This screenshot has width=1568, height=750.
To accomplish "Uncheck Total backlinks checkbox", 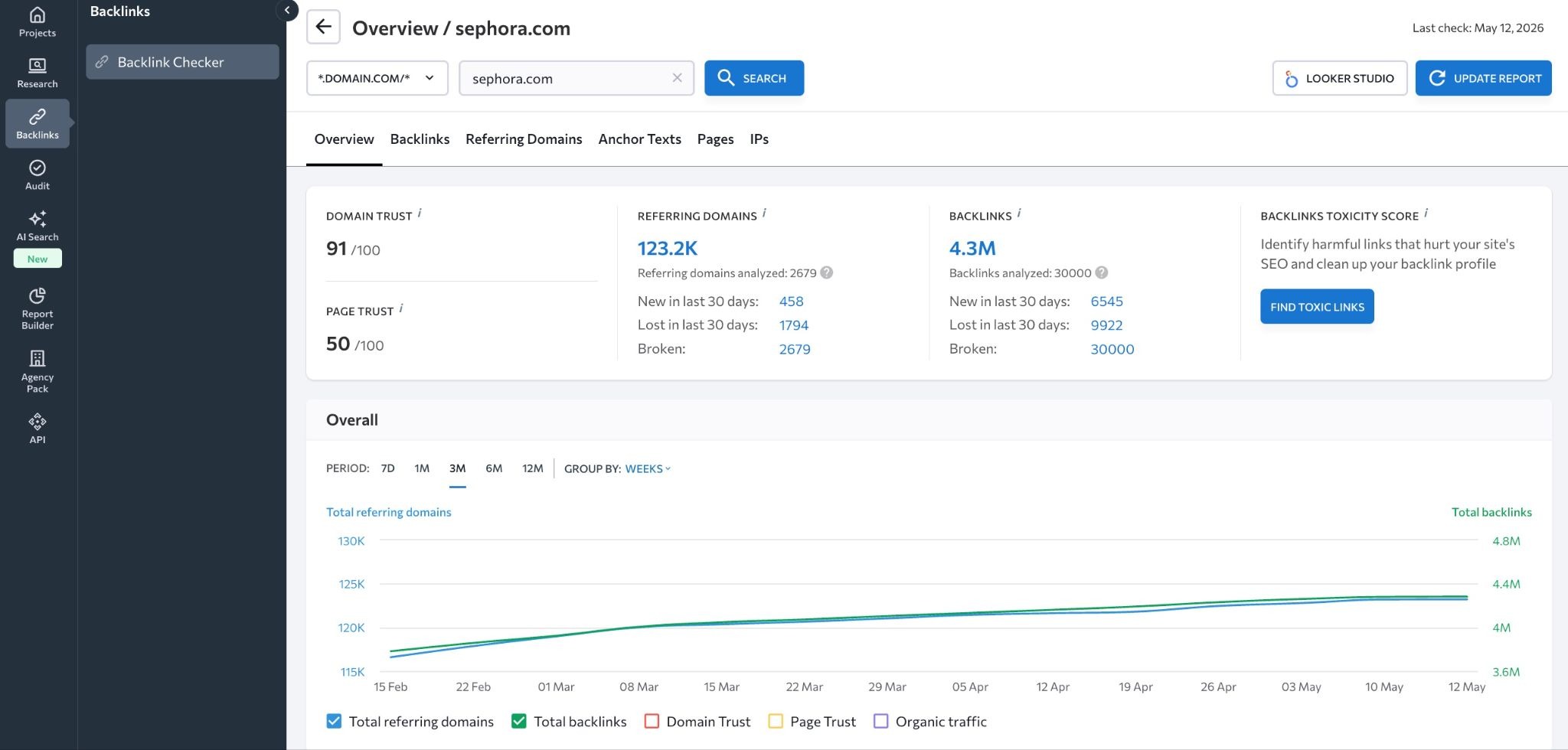I will pyautogui.click(x=518, y=721).
